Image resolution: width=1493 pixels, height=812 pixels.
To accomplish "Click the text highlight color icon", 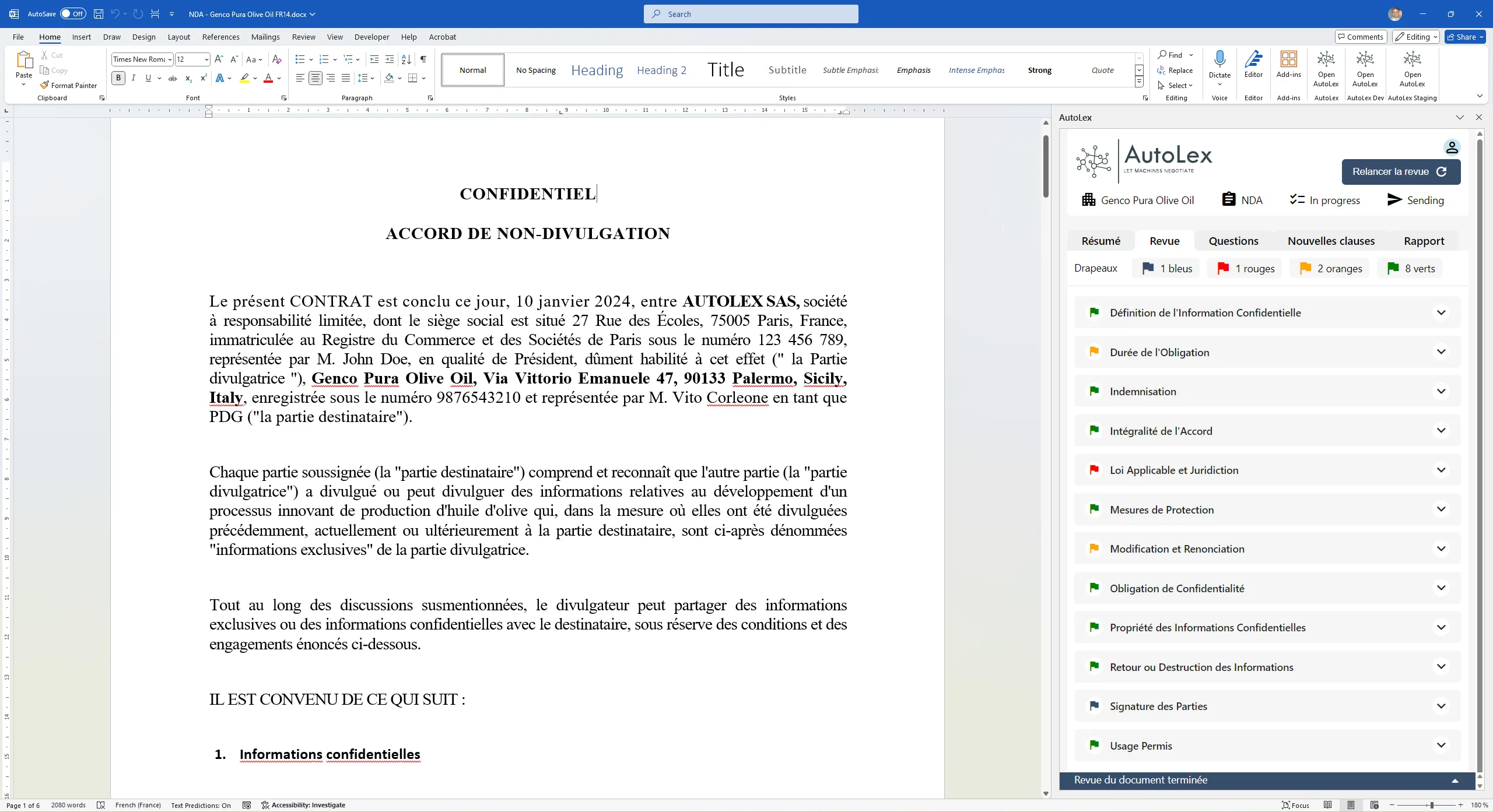I will [244, 78].
